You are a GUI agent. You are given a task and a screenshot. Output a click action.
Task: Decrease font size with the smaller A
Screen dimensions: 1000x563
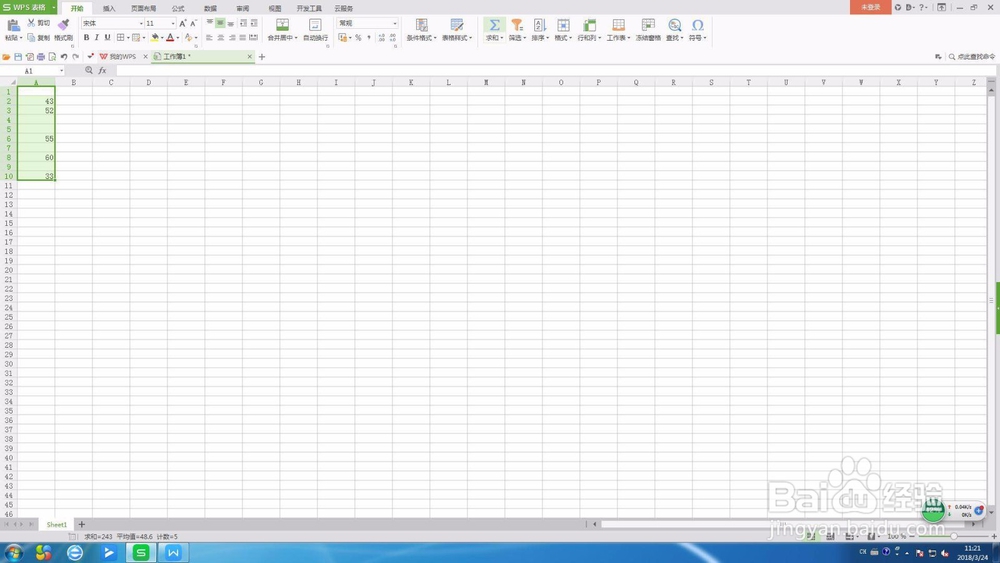pyautogui.click(x=193, y=23)
